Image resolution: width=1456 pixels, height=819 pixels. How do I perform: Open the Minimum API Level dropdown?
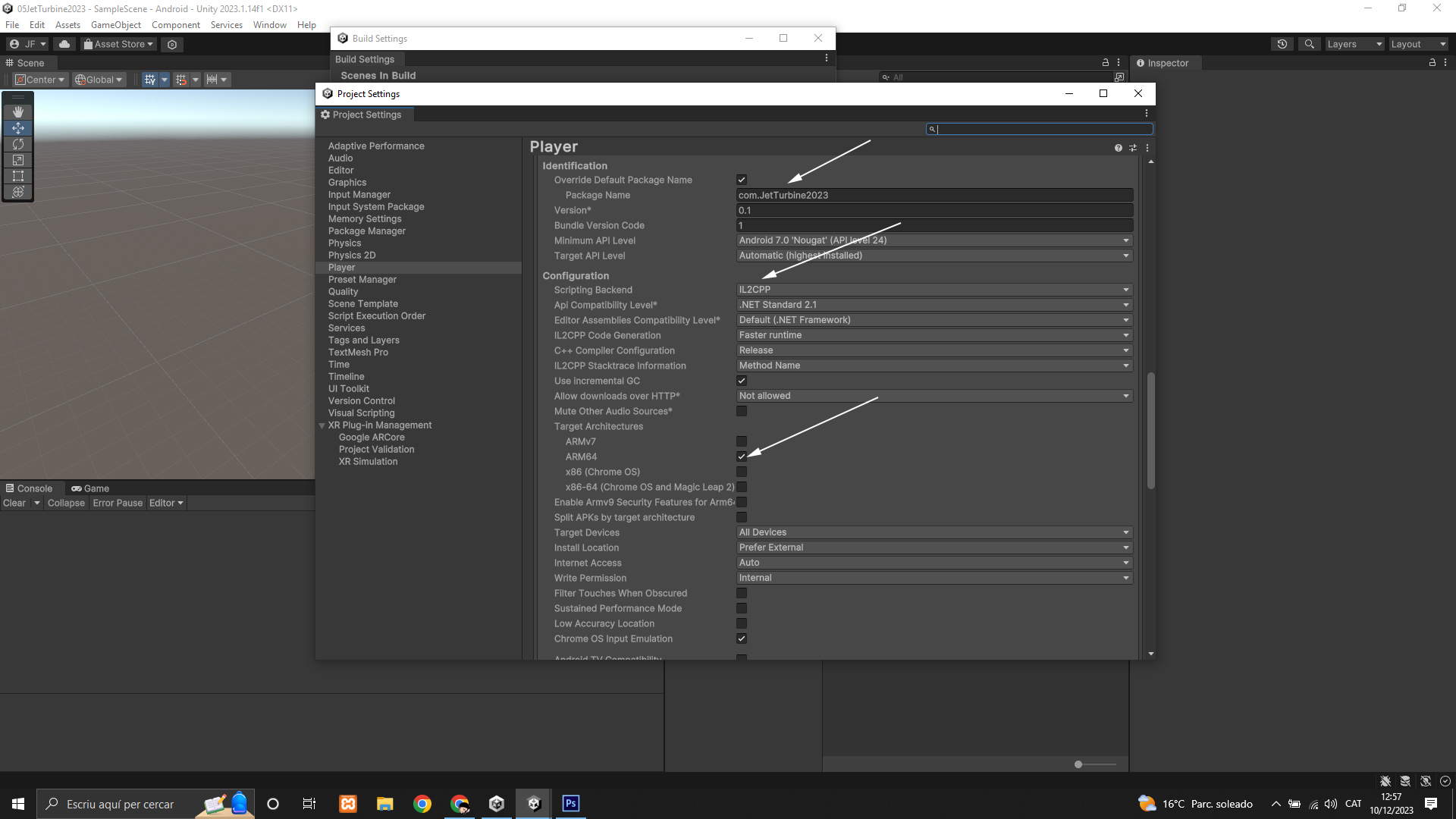[934, 240]
